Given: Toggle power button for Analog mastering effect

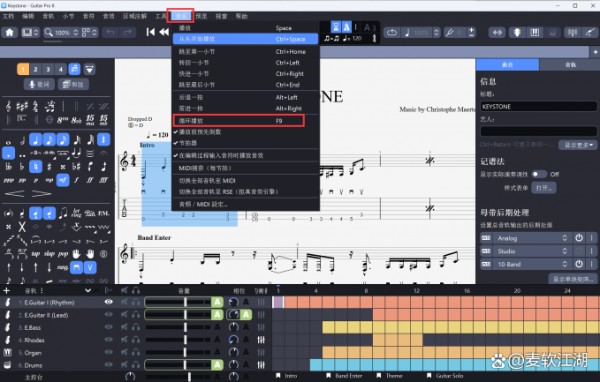Looking at the screenshot, I should tap(579, 238).
